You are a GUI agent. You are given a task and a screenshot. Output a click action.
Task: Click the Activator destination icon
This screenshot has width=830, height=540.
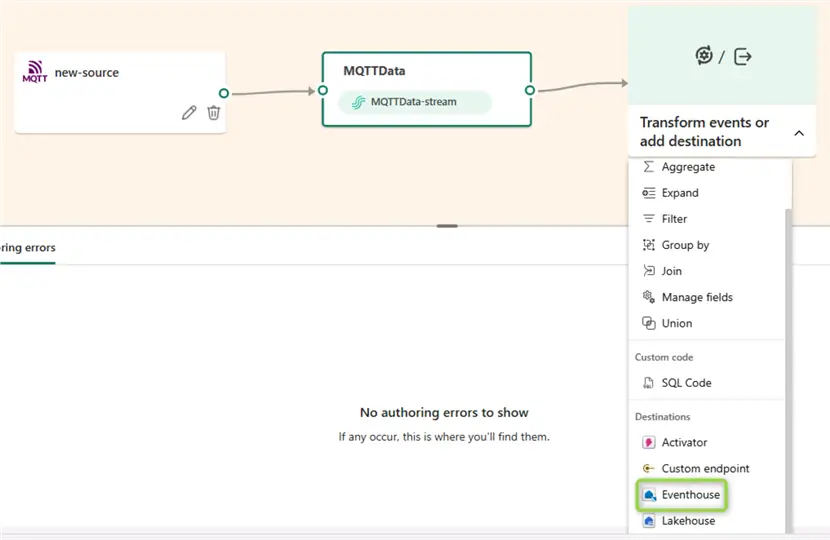[x=648, y=442]
